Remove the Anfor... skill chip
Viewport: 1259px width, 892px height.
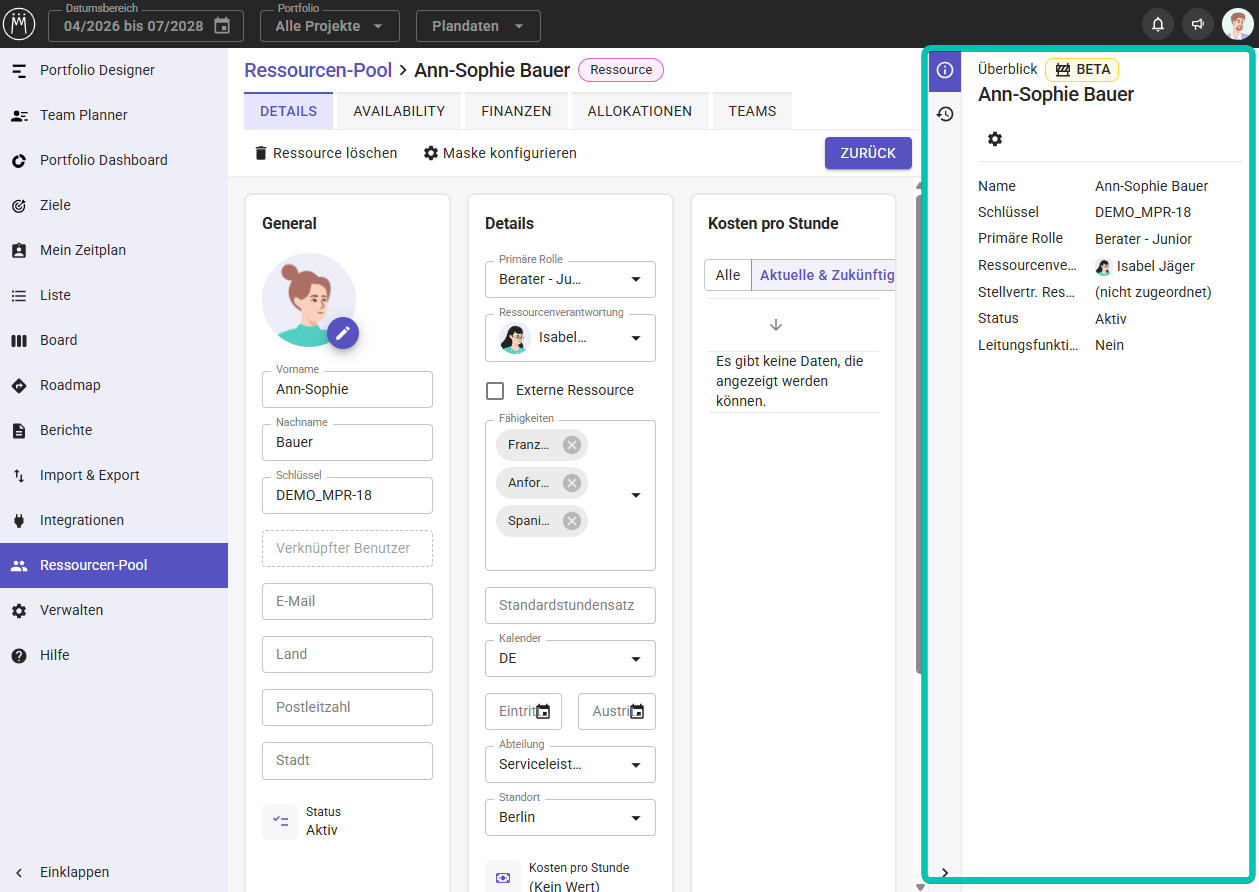pyautogui.click(x=572, y=483)
